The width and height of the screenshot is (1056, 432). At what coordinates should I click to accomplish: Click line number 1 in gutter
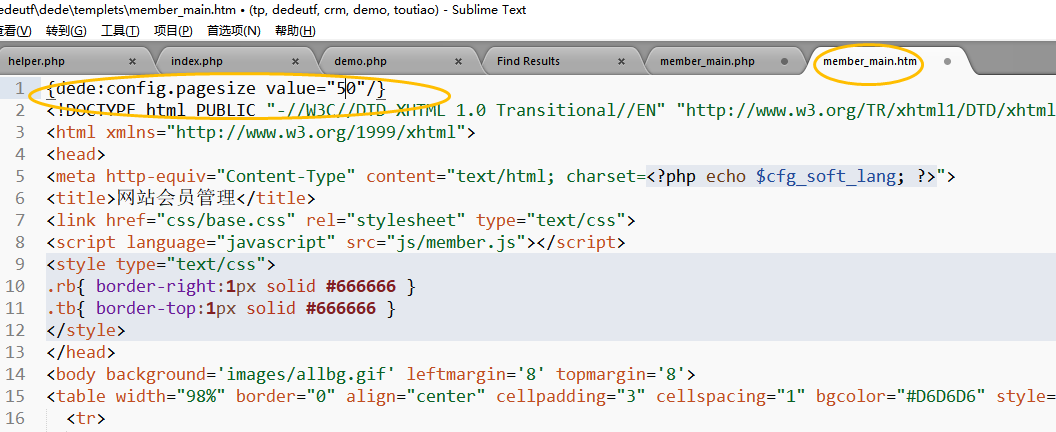pyautogui.click(x=20, y=88)
